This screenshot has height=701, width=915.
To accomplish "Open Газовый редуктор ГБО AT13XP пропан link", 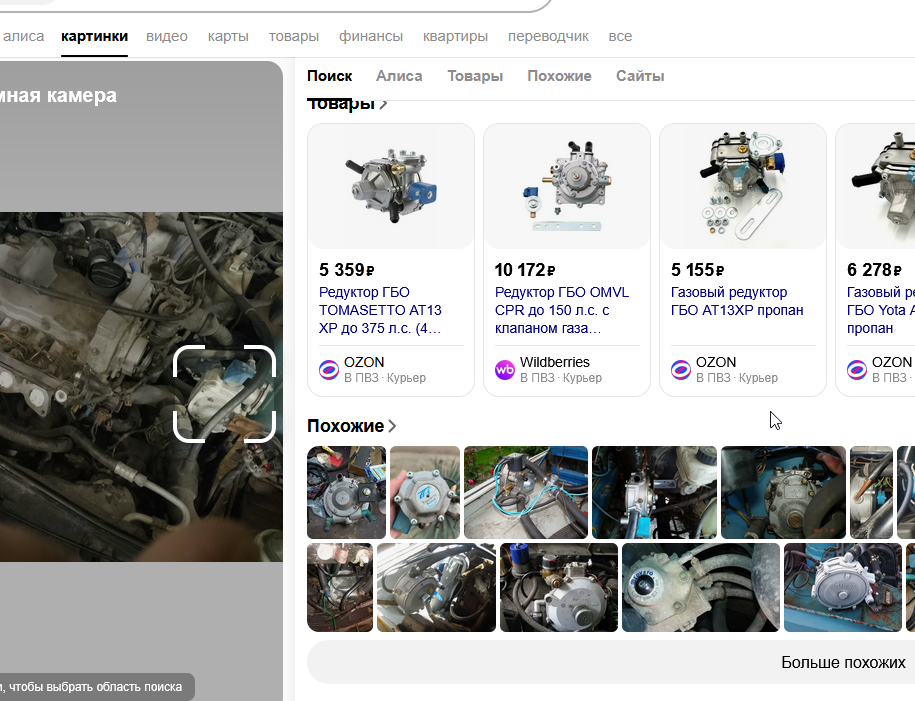I will click(x=737, y=301).
